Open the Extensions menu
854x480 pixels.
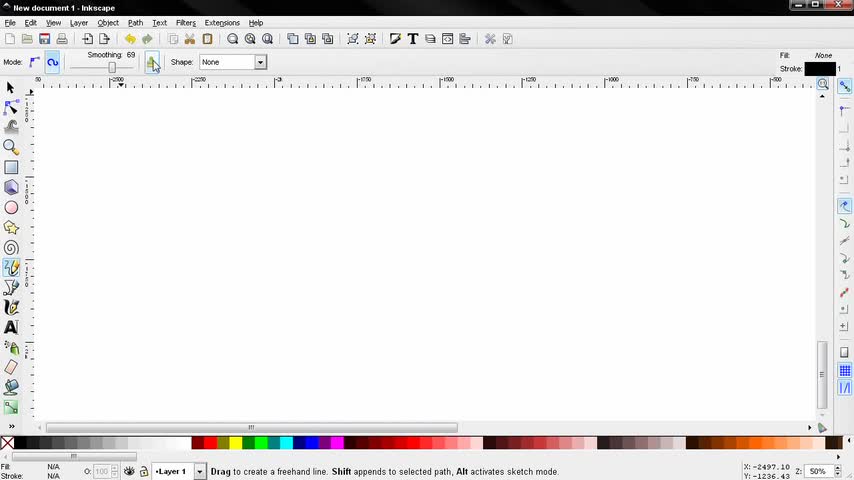tap(222, 23)
